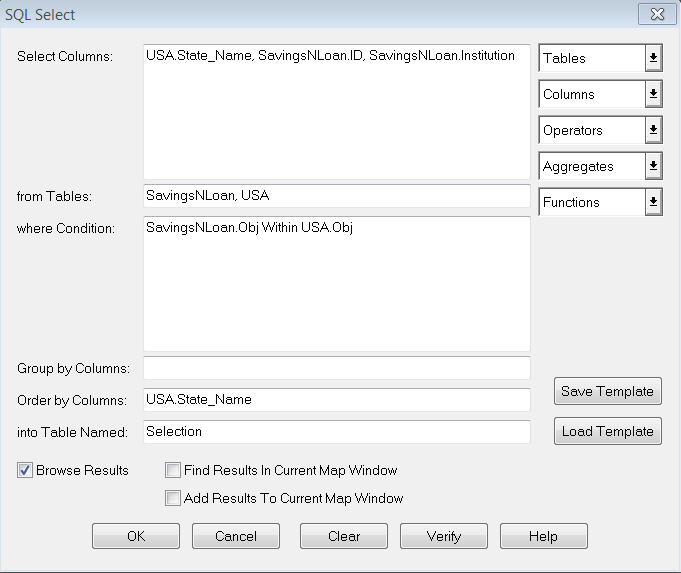681x573 pixels.
Task: Enable Find Results In Current Map Window
Action: [174, 470]
